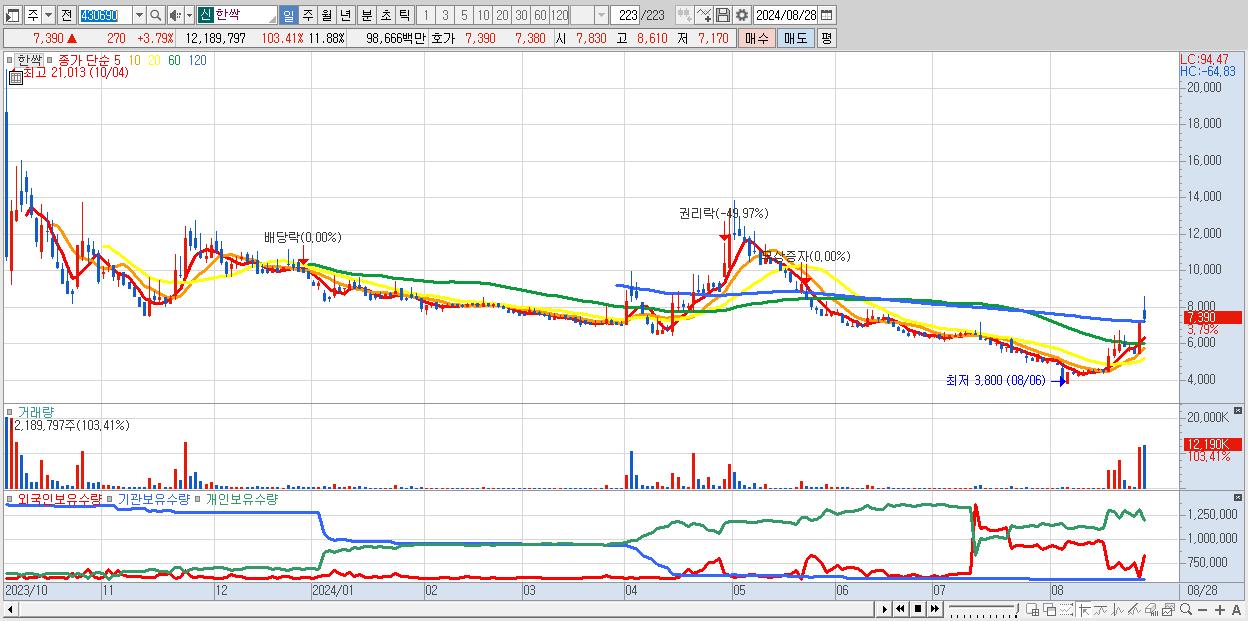The image size is (1248, 621).
Task: Rewind the chart replay
Action: pos(900,609)
